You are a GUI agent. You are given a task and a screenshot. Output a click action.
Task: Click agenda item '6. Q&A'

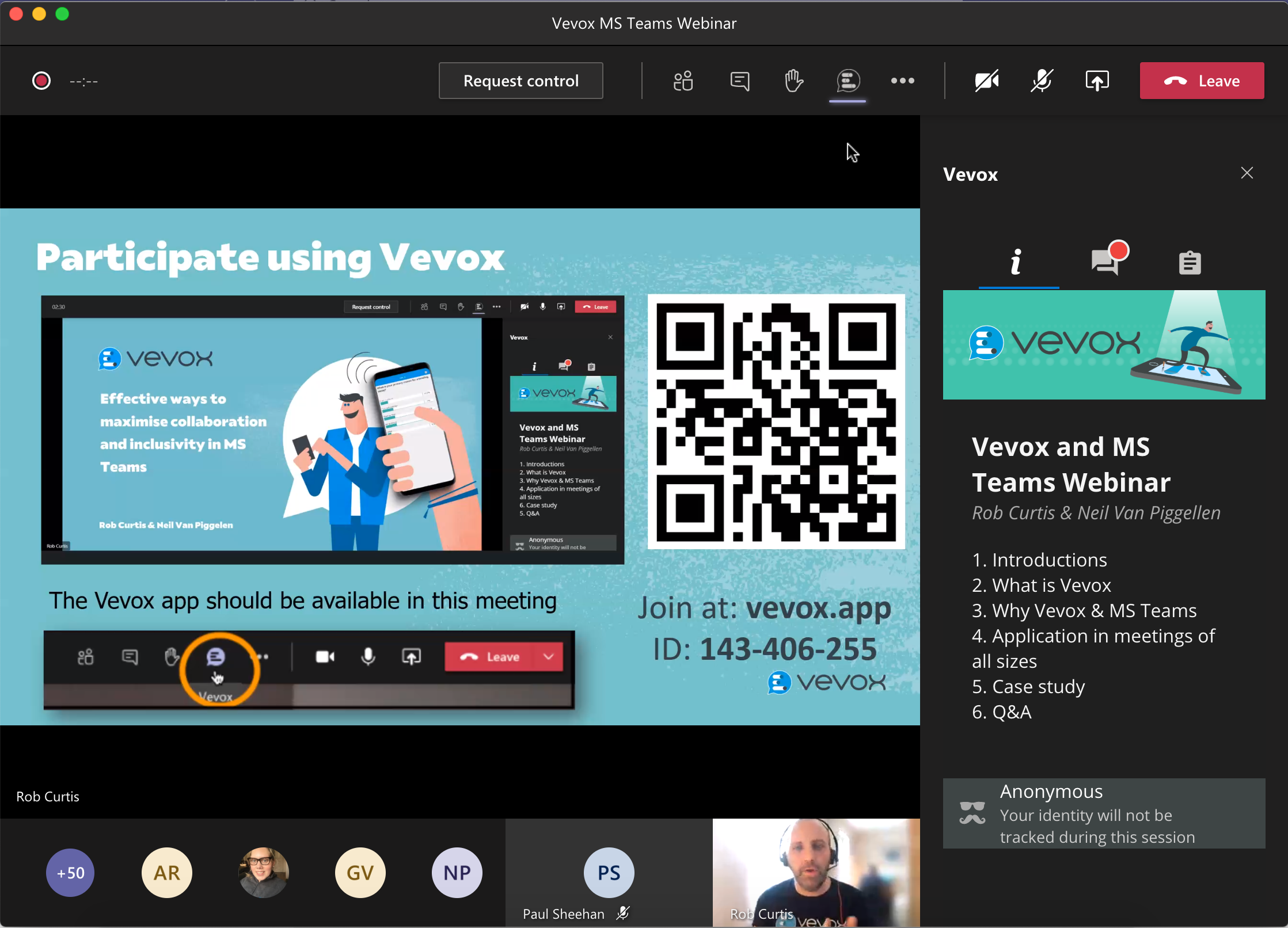click(1002, 712)
